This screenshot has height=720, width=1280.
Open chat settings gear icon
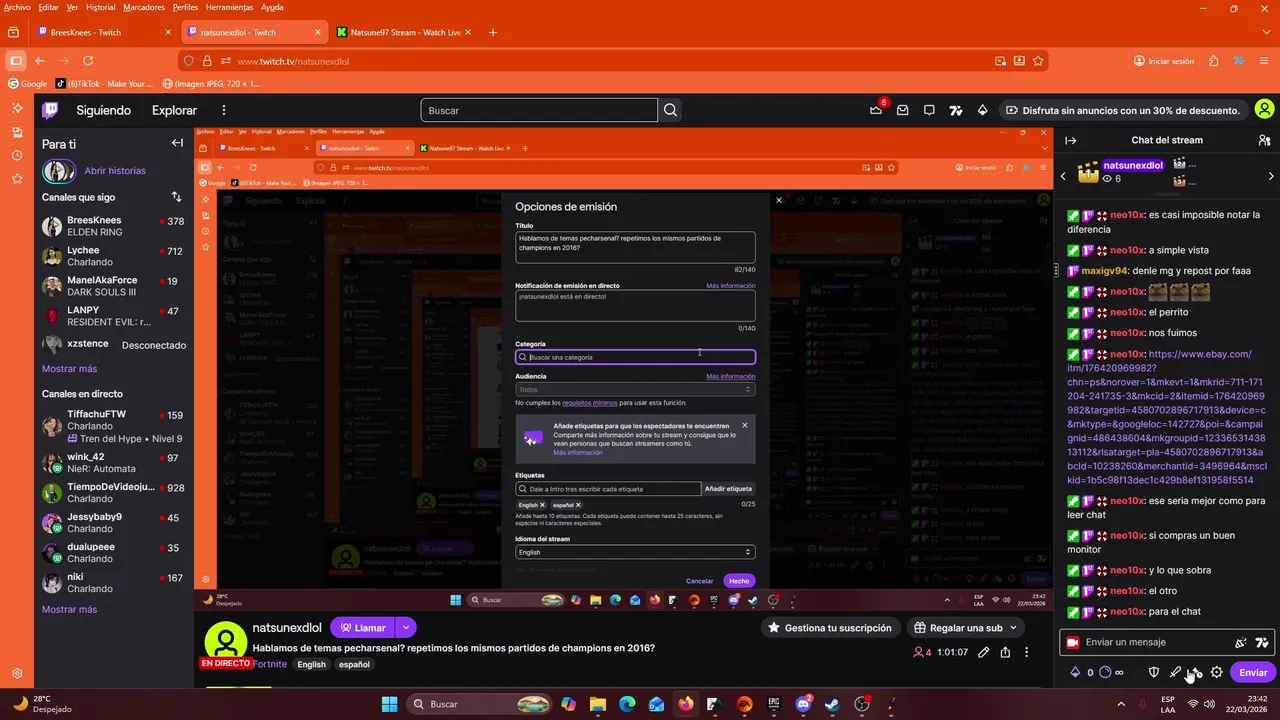(1216, 672)
